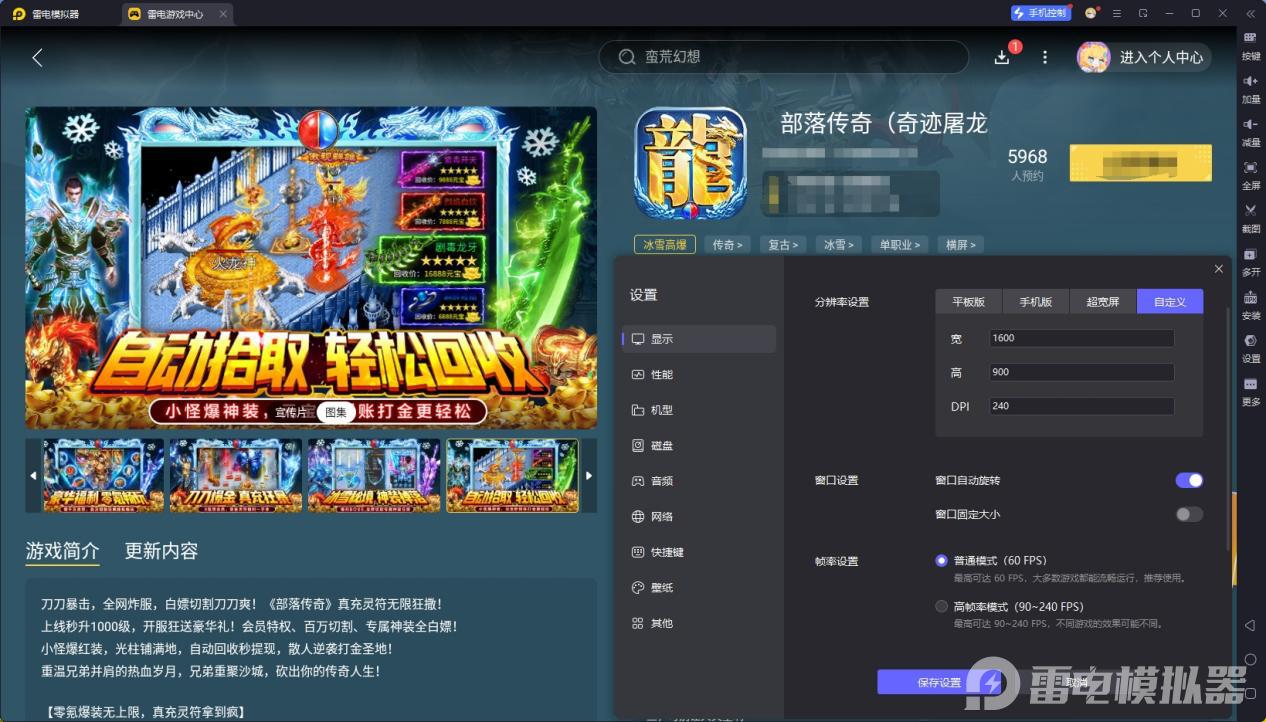Open the 更多 more tools icon
The width and height of the screenshot is (1266, 722).
click(x=1250, y=384)
